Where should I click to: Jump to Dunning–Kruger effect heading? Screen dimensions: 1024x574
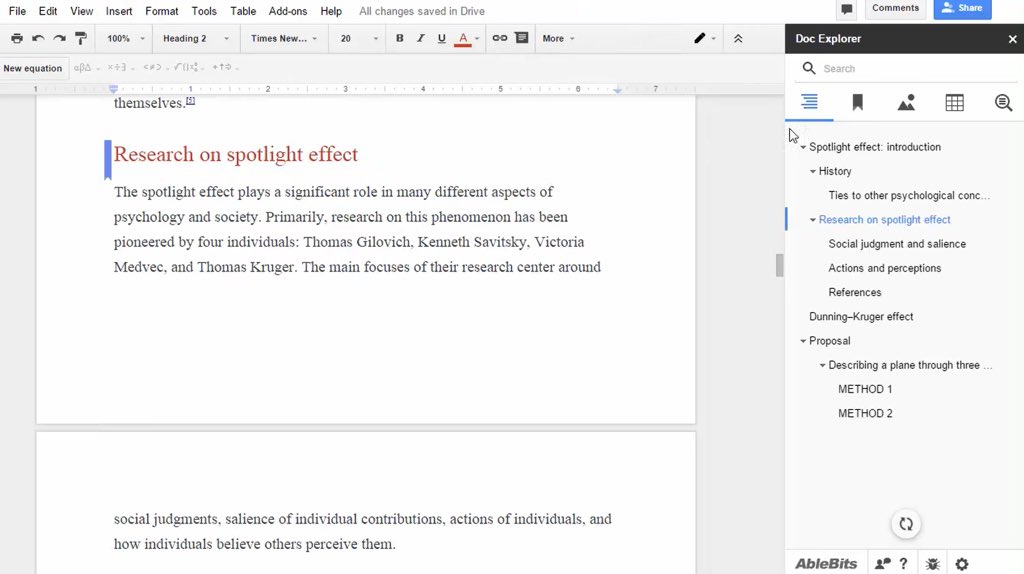(x=861, y=317)
